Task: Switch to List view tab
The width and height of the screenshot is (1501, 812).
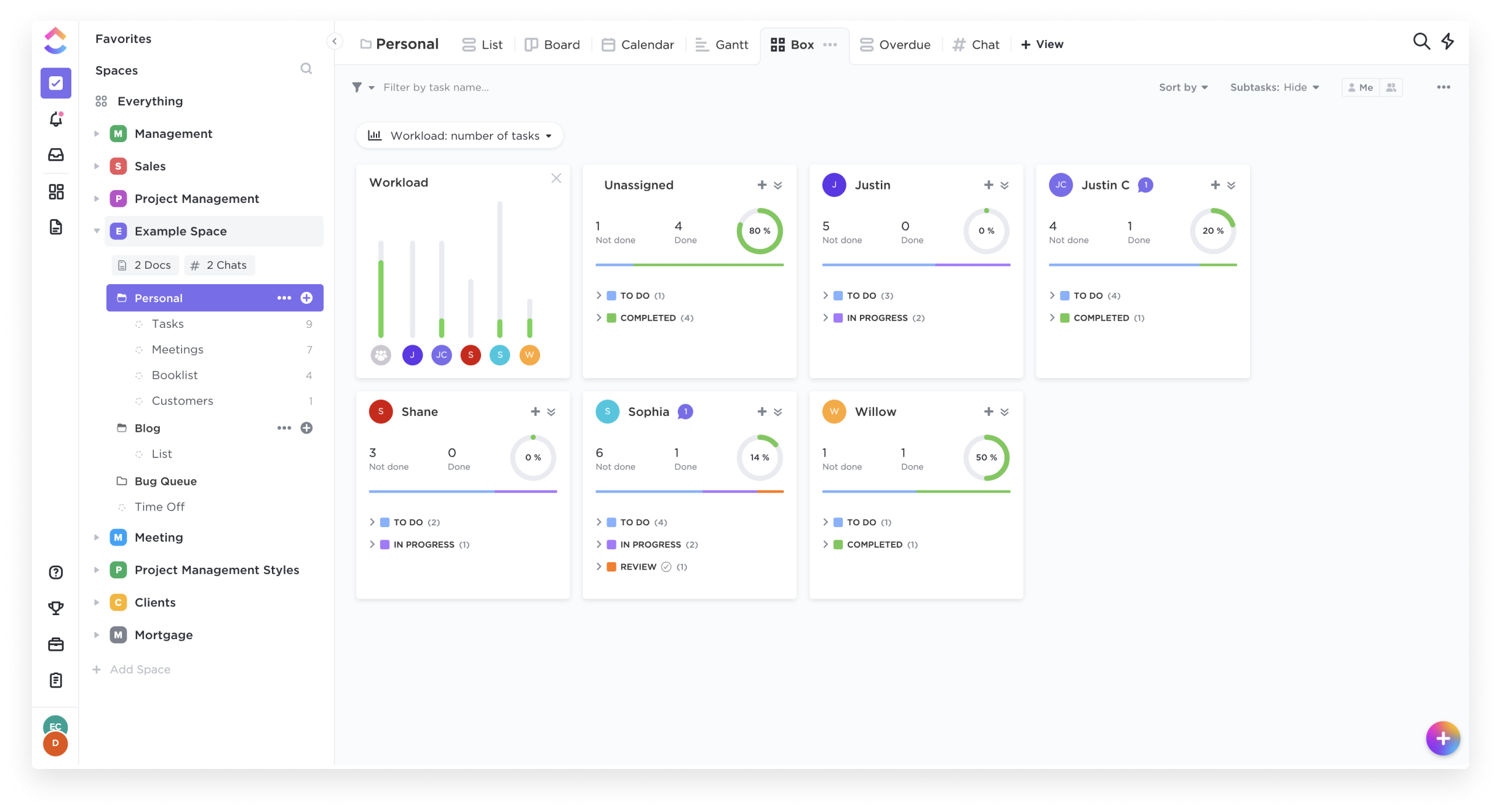Action: point(483,44)
